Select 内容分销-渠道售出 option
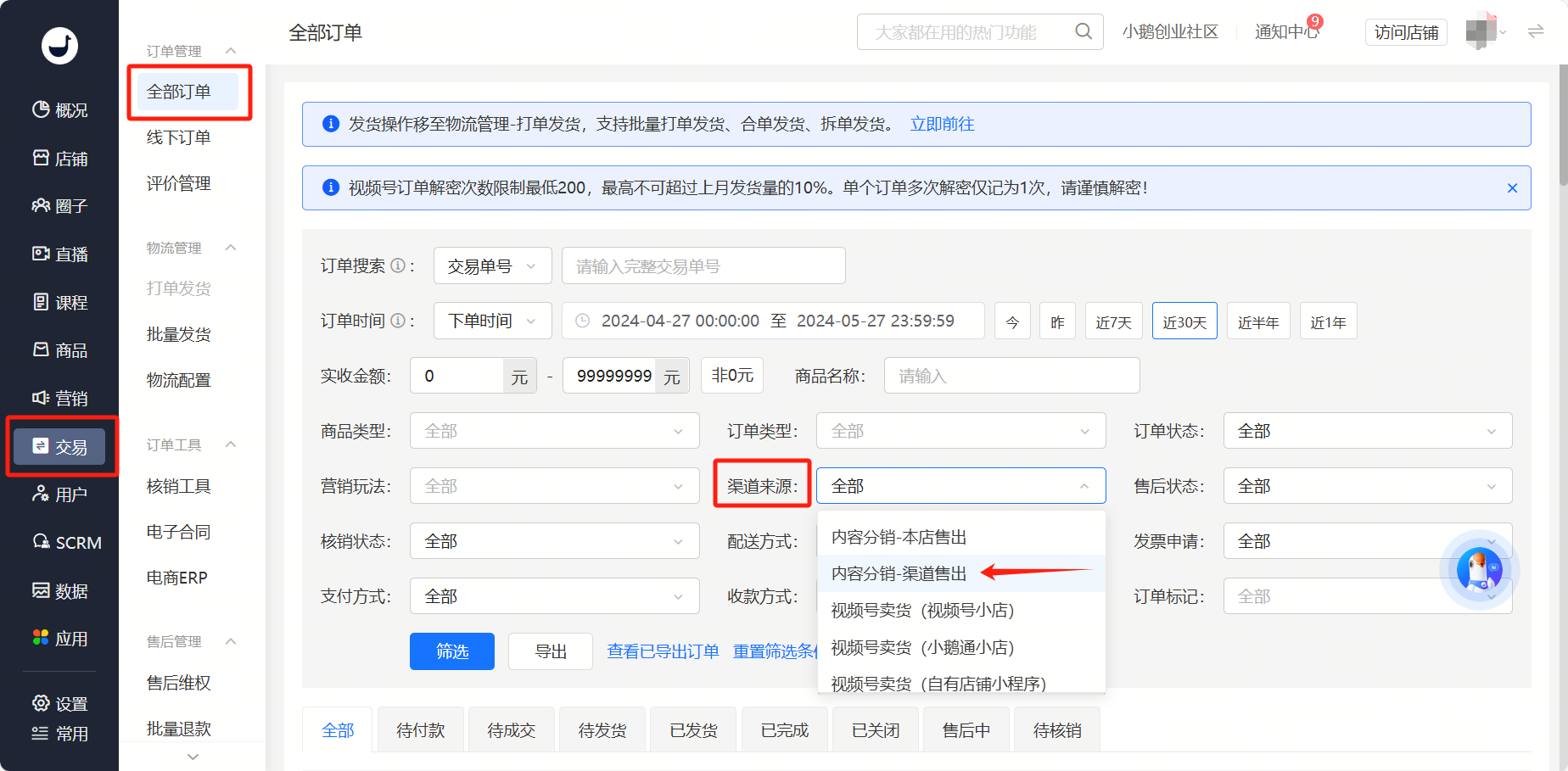This screenshot has width=1568, height=771. coord(961,573)
